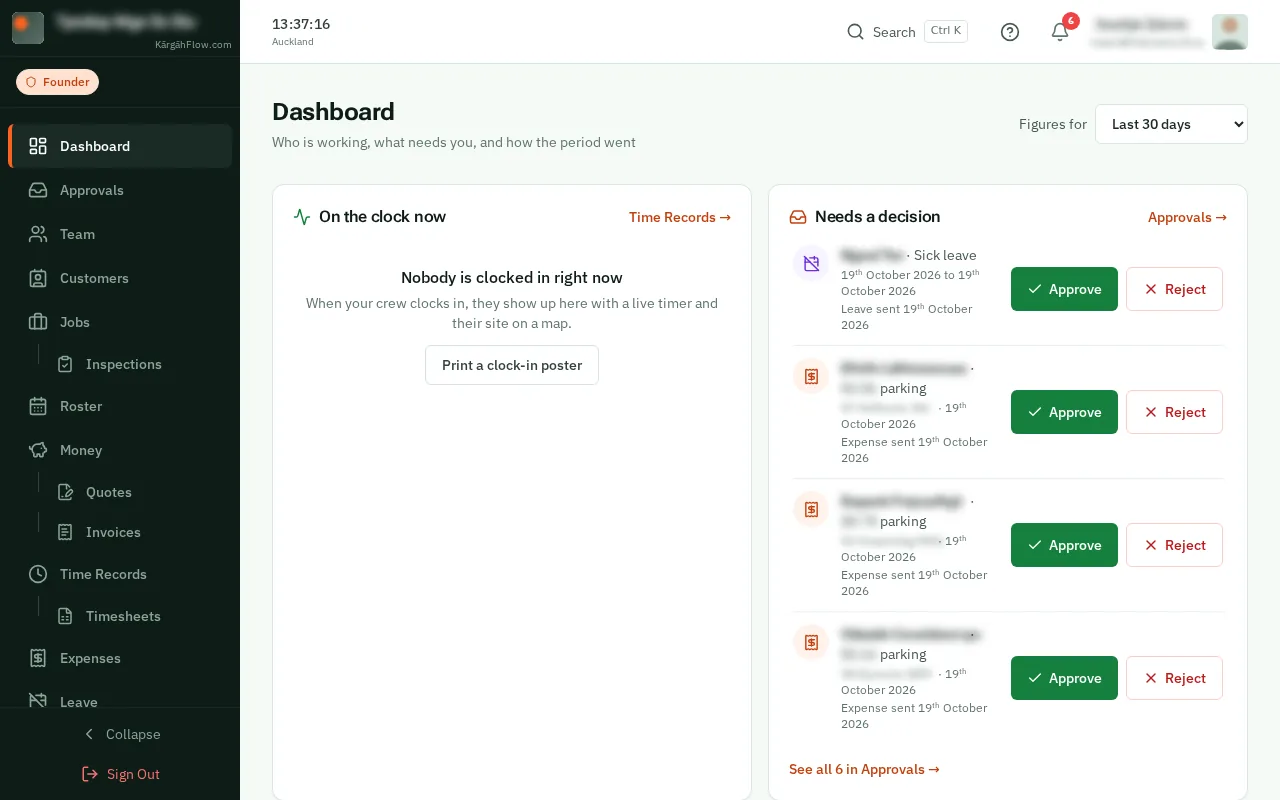Viewport: 1280px width, 800px height.
Task: Follow the Approvals arrow link in decisions card
Action: coord(1187,217)
